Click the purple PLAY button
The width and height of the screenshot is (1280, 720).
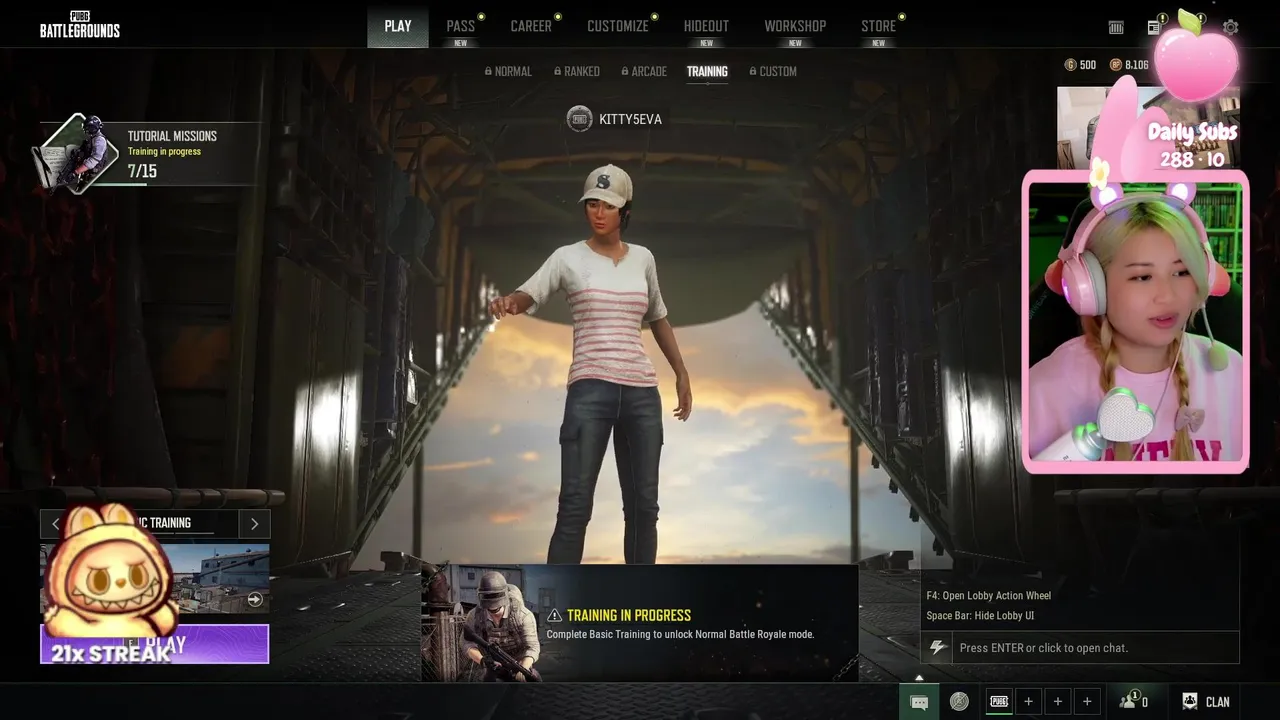[x=155, y=644]
